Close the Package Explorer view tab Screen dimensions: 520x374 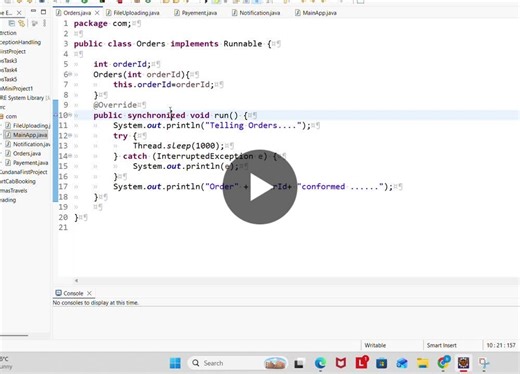(x=19, y=13)
